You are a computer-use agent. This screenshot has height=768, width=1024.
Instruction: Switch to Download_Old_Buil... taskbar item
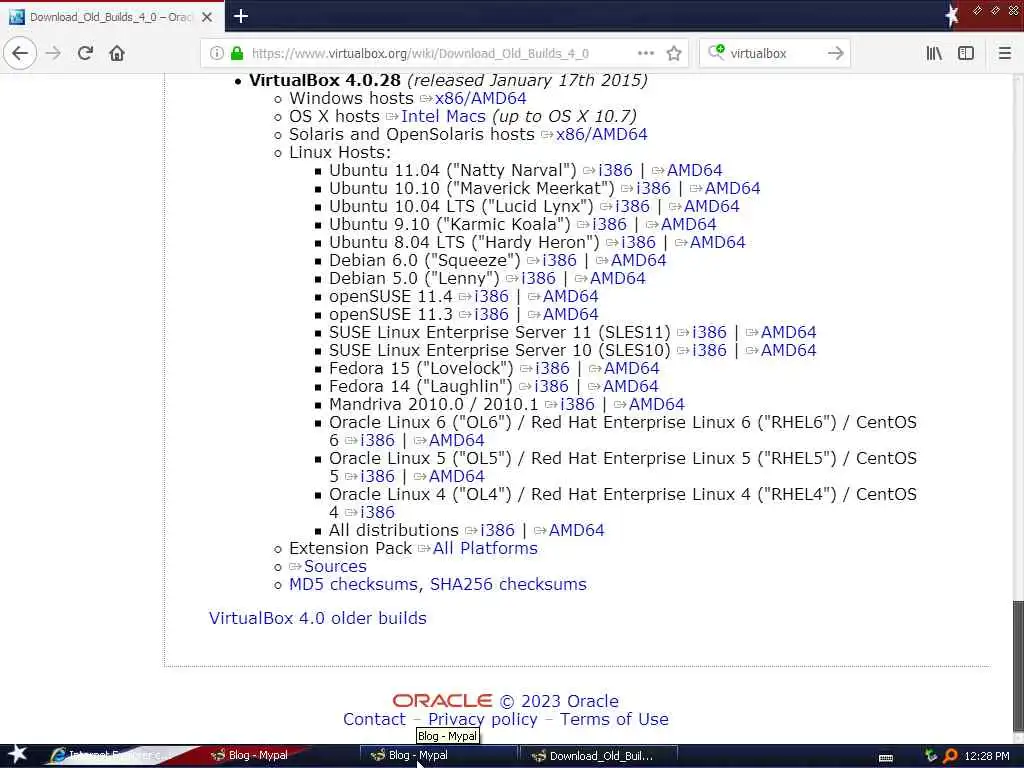(x=601, y=756)
